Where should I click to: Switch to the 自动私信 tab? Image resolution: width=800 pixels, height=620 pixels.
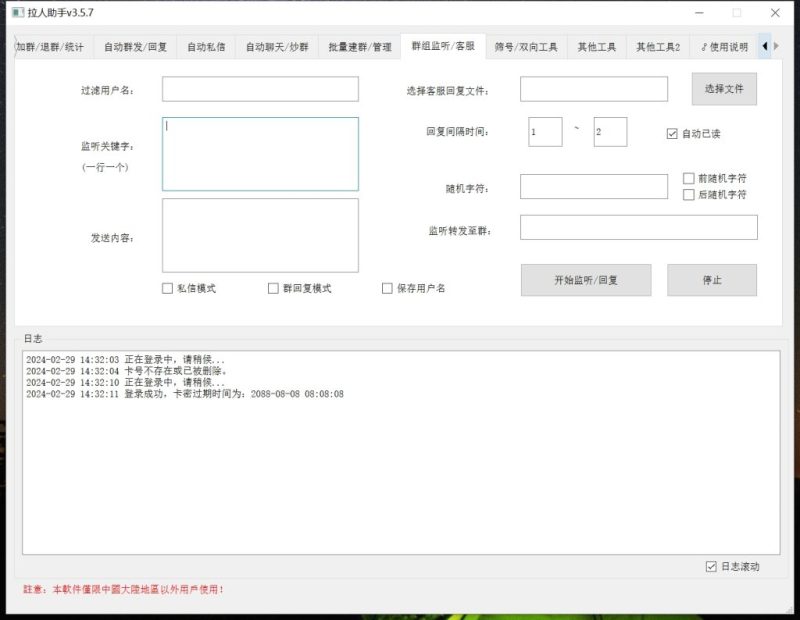pos(209,46)
